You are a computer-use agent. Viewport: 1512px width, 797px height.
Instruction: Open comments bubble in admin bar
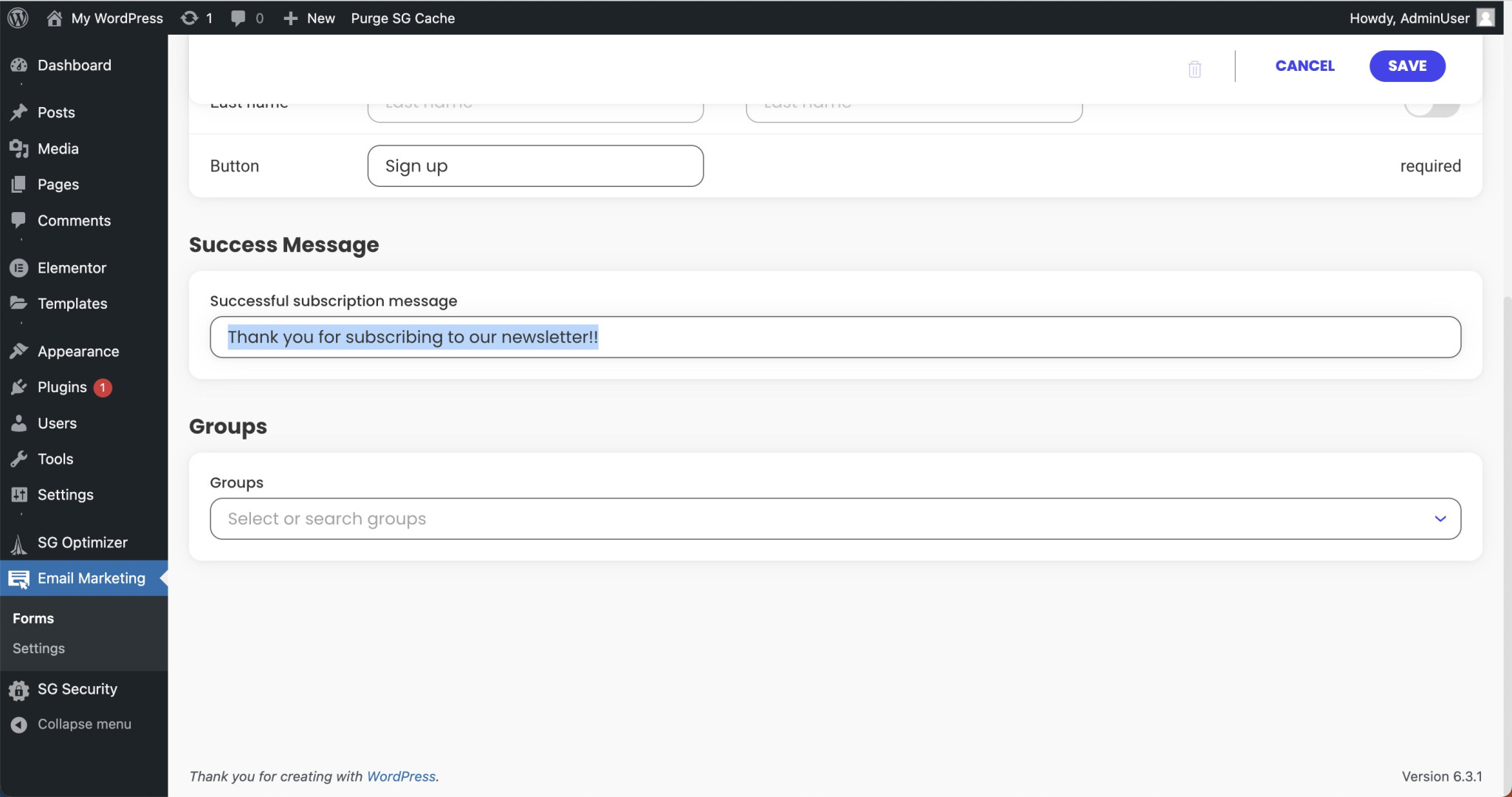tap(238, 18)
